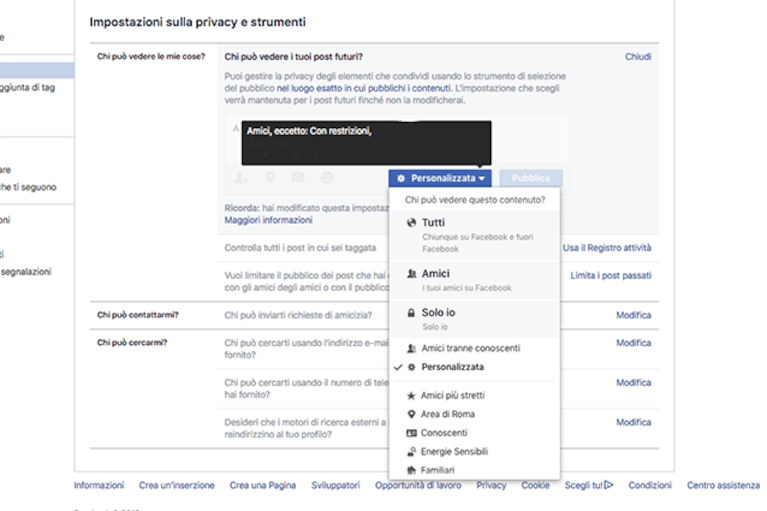The image size is (767, 511).
Task: Choose Familiari list
Action: pos(474,470)
